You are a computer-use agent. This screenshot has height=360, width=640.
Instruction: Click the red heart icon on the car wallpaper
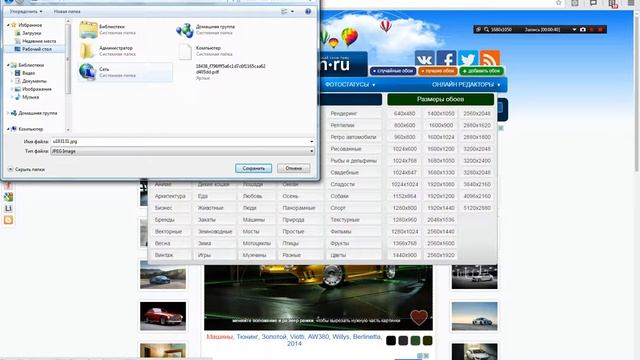pos(419,317)
